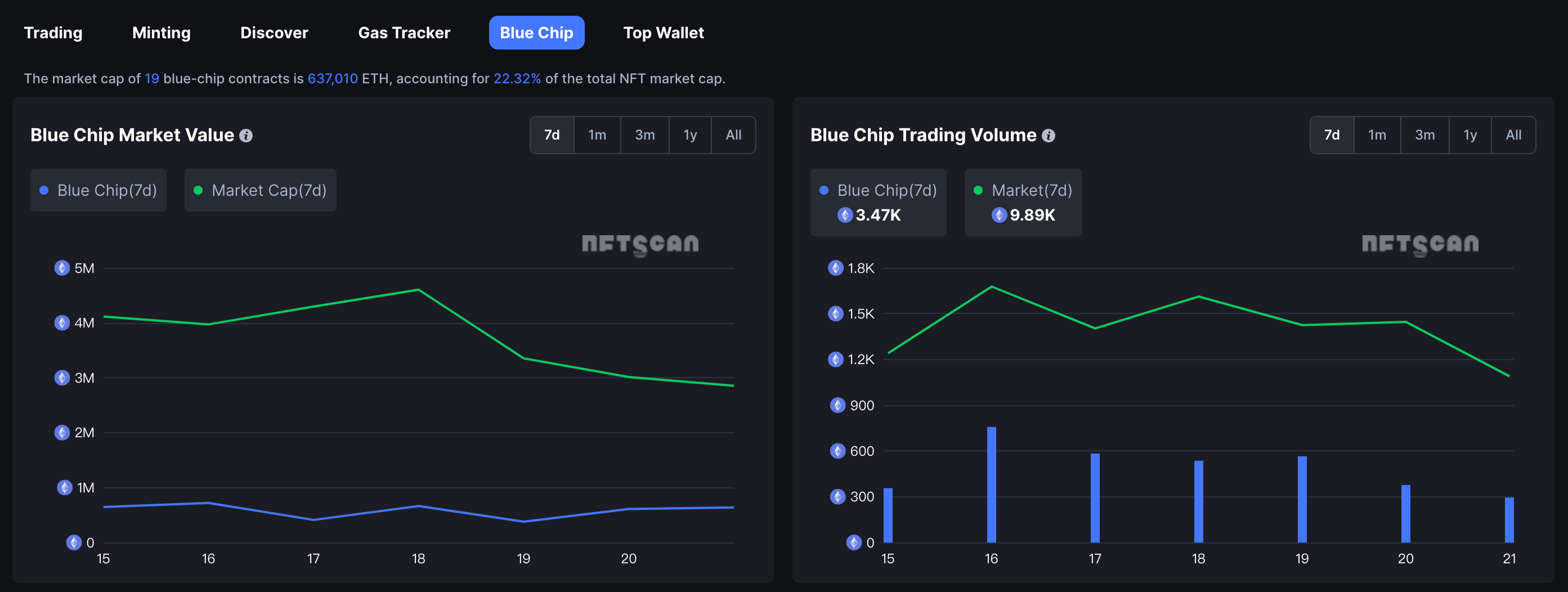Click info icon next to Blue Chip Market Value

pyautogui.click(x=246, y=136)
